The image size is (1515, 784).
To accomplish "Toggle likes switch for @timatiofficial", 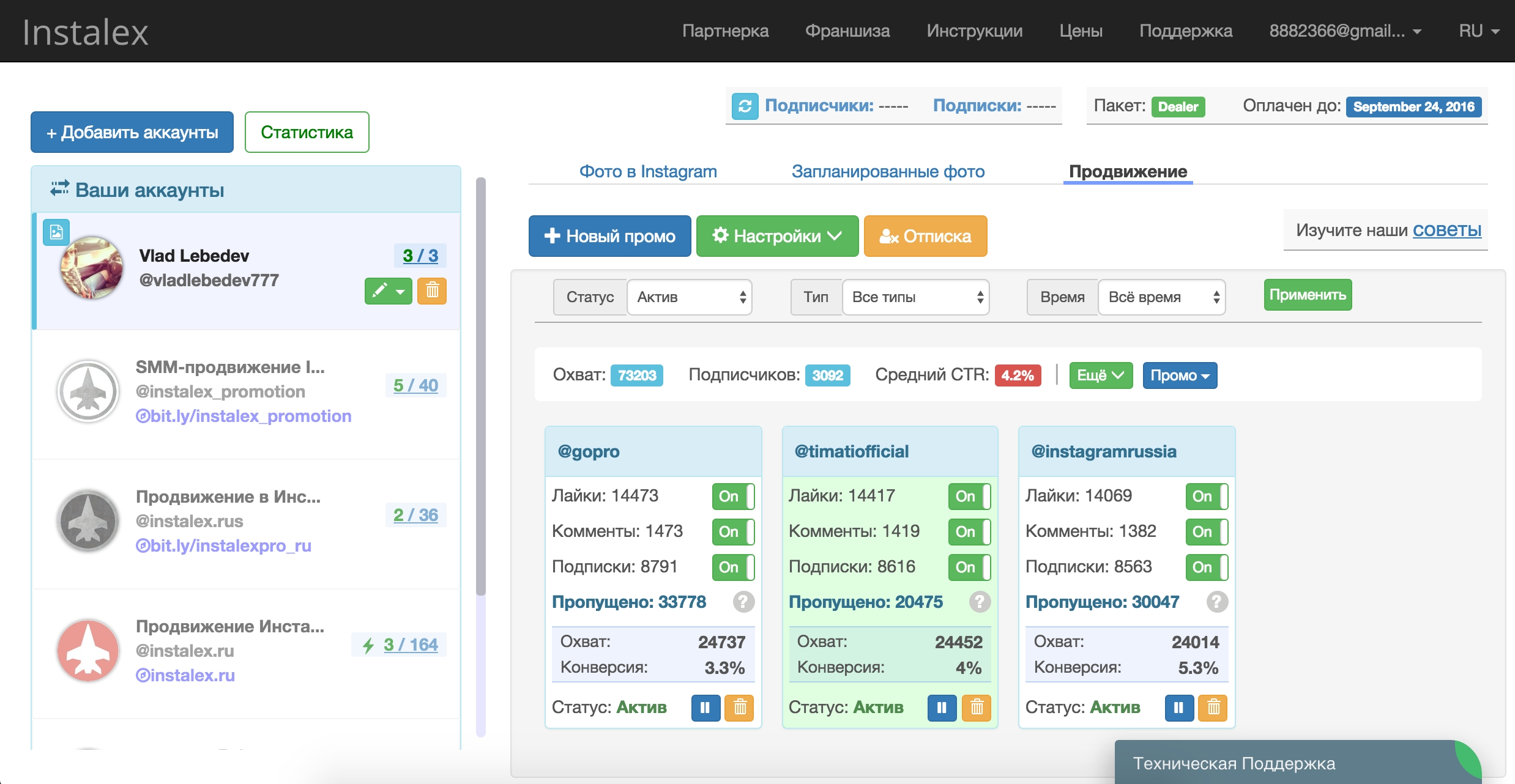I will pyautogui.click(x=969, y=496).
